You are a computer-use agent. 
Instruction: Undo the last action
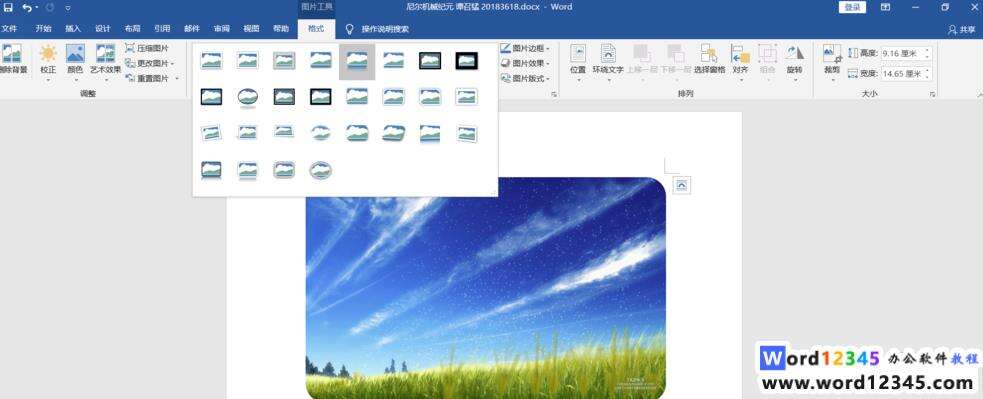tap(27, 8)
